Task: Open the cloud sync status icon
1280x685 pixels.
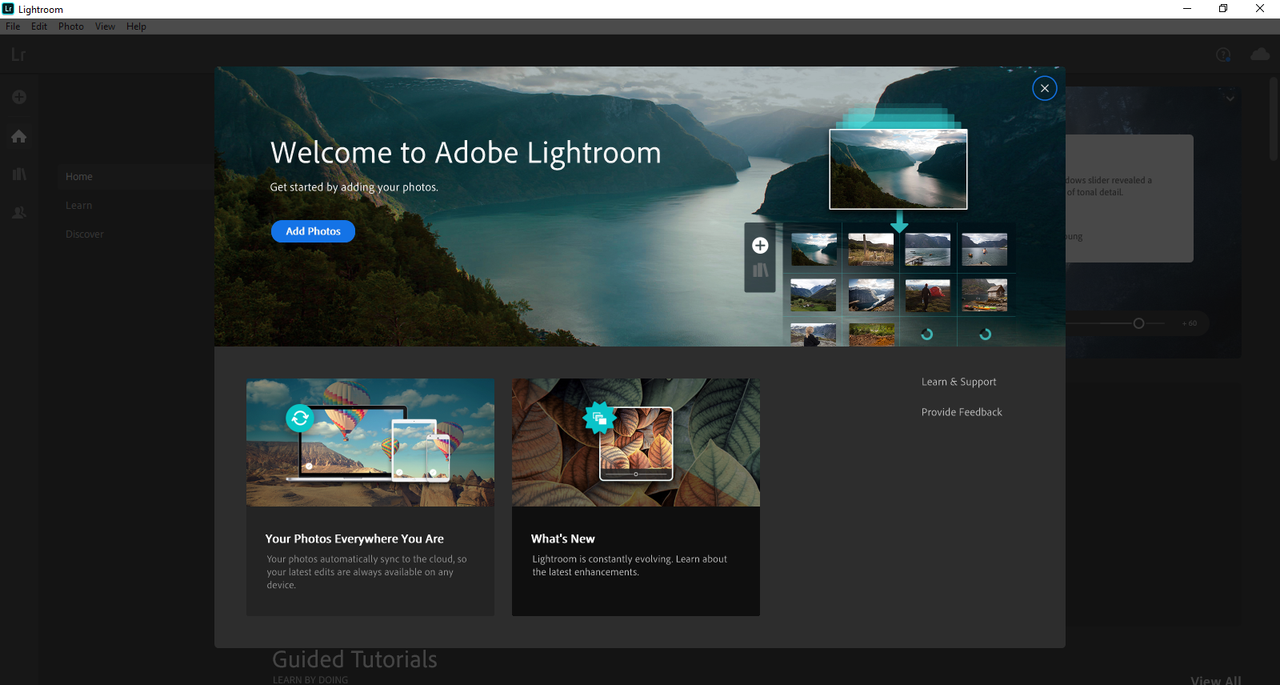Action: [x=1260, y=55]
